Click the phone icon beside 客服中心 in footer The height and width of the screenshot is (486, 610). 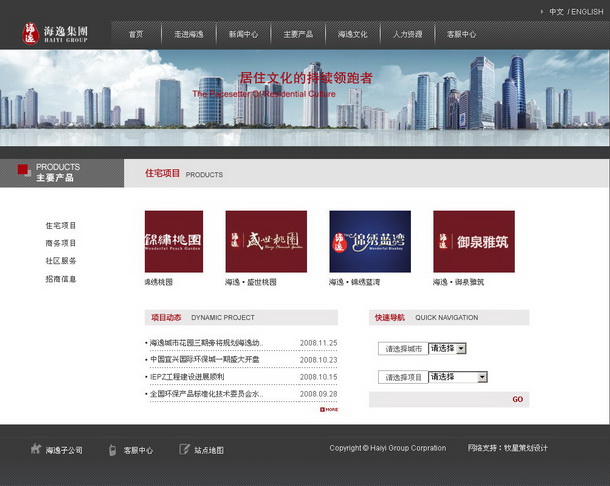pos(112,450)
